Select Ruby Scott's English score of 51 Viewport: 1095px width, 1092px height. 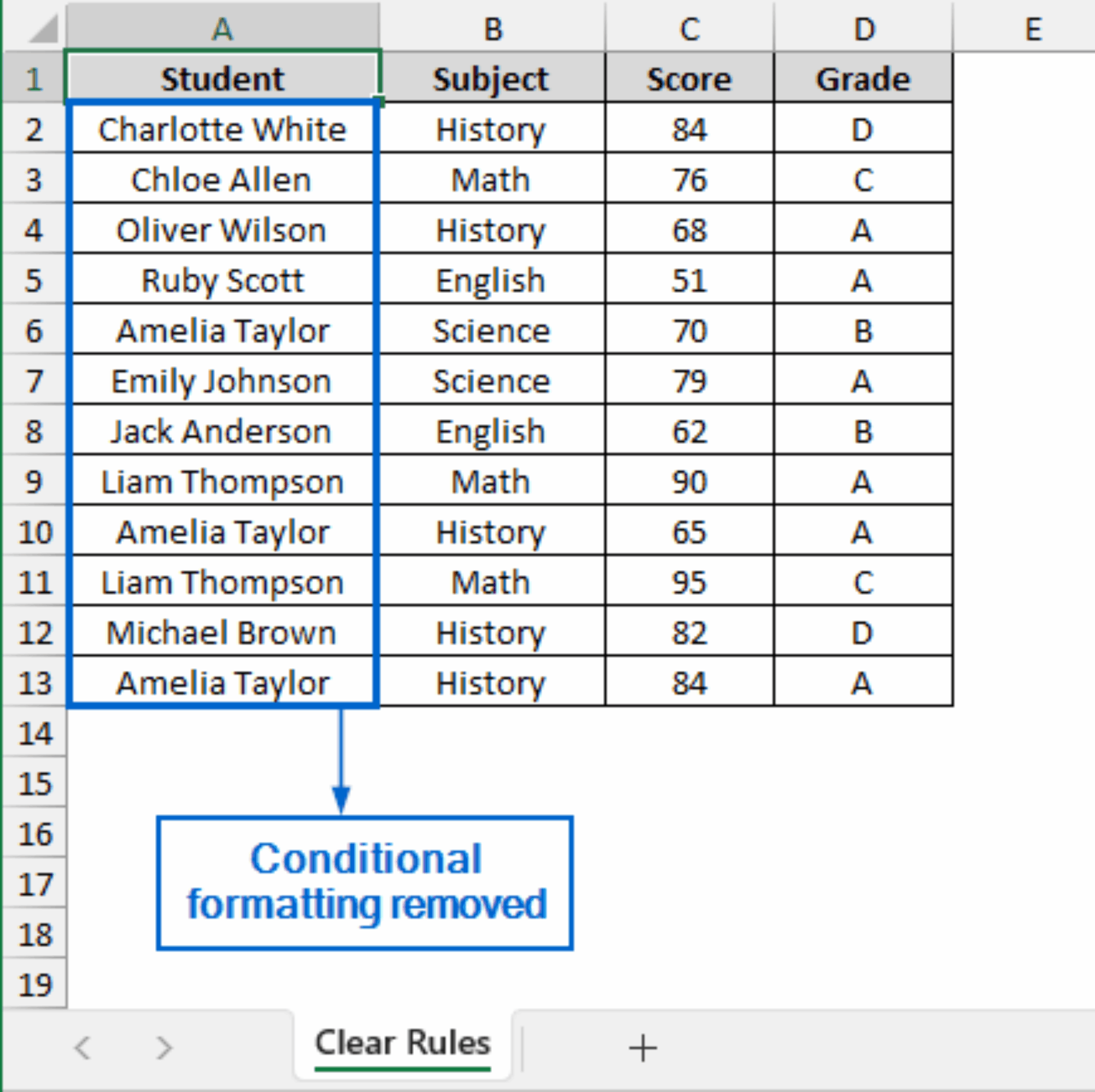click(x=689, y=280)
